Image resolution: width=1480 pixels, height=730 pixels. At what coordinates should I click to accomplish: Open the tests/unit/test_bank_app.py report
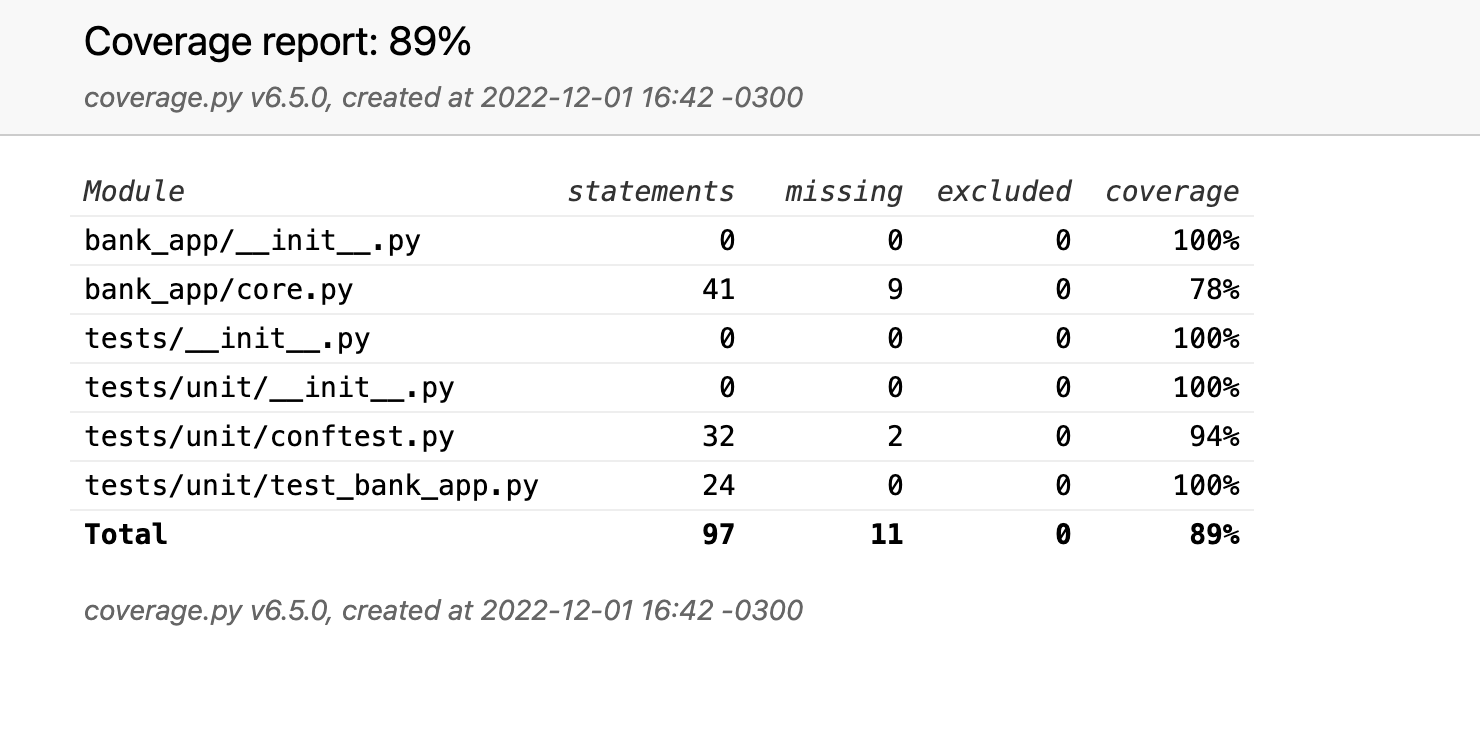pyautogui.click(x=311, y=486)
